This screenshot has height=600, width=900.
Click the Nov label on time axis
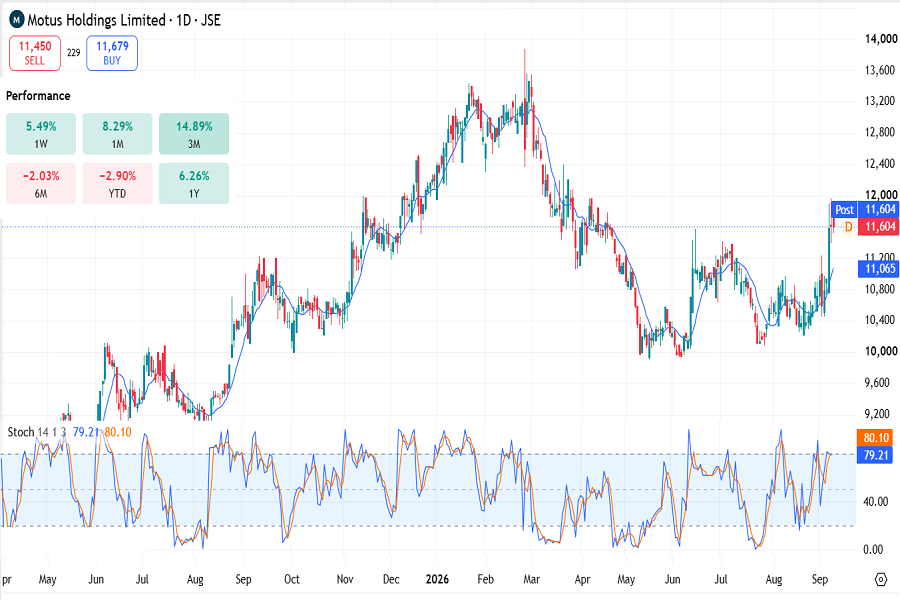click(344, 579)
